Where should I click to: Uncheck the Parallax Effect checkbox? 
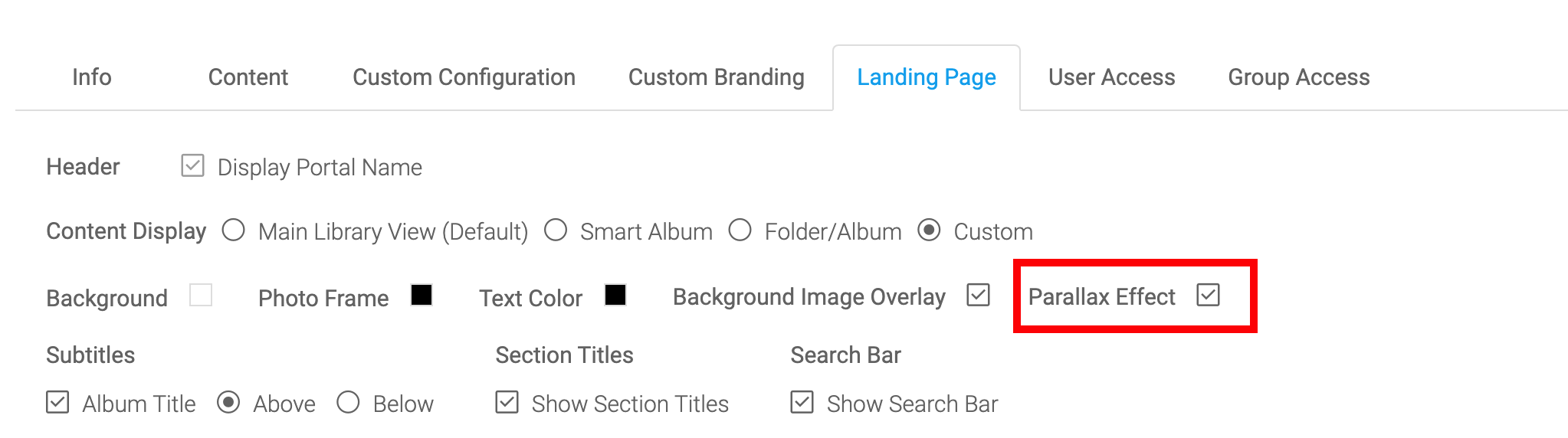[x=1208, y=296]
